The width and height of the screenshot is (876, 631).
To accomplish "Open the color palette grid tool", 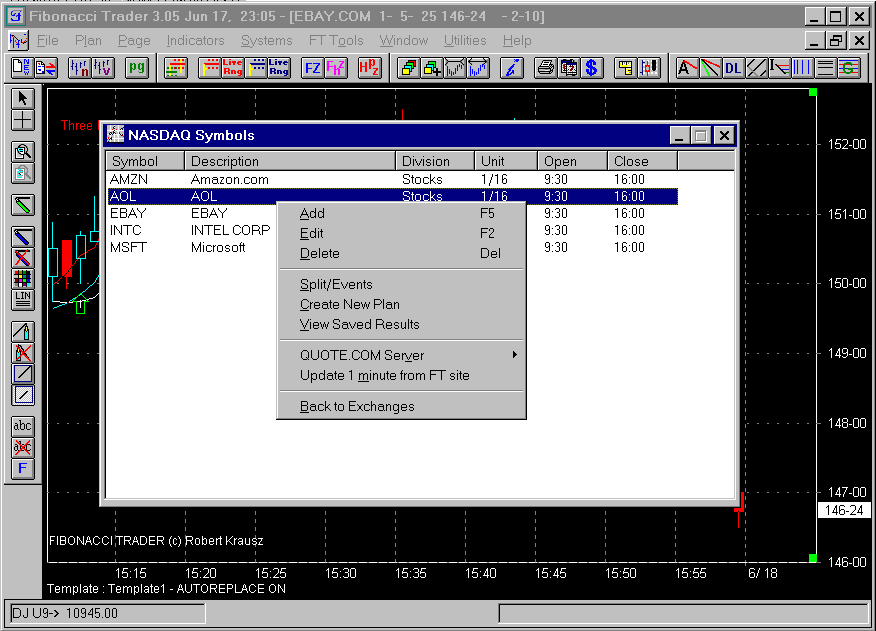I will click(22, 278).
